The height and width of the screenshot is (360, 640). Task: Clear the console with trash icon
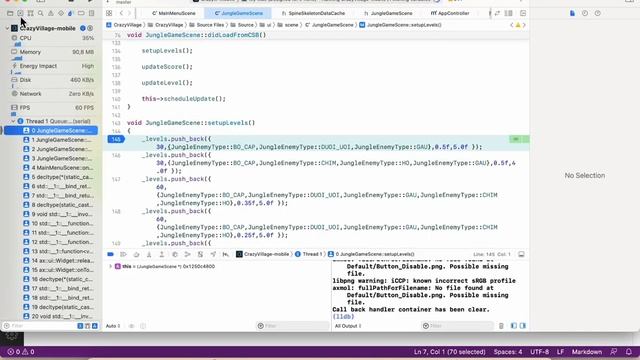(501, 326)
